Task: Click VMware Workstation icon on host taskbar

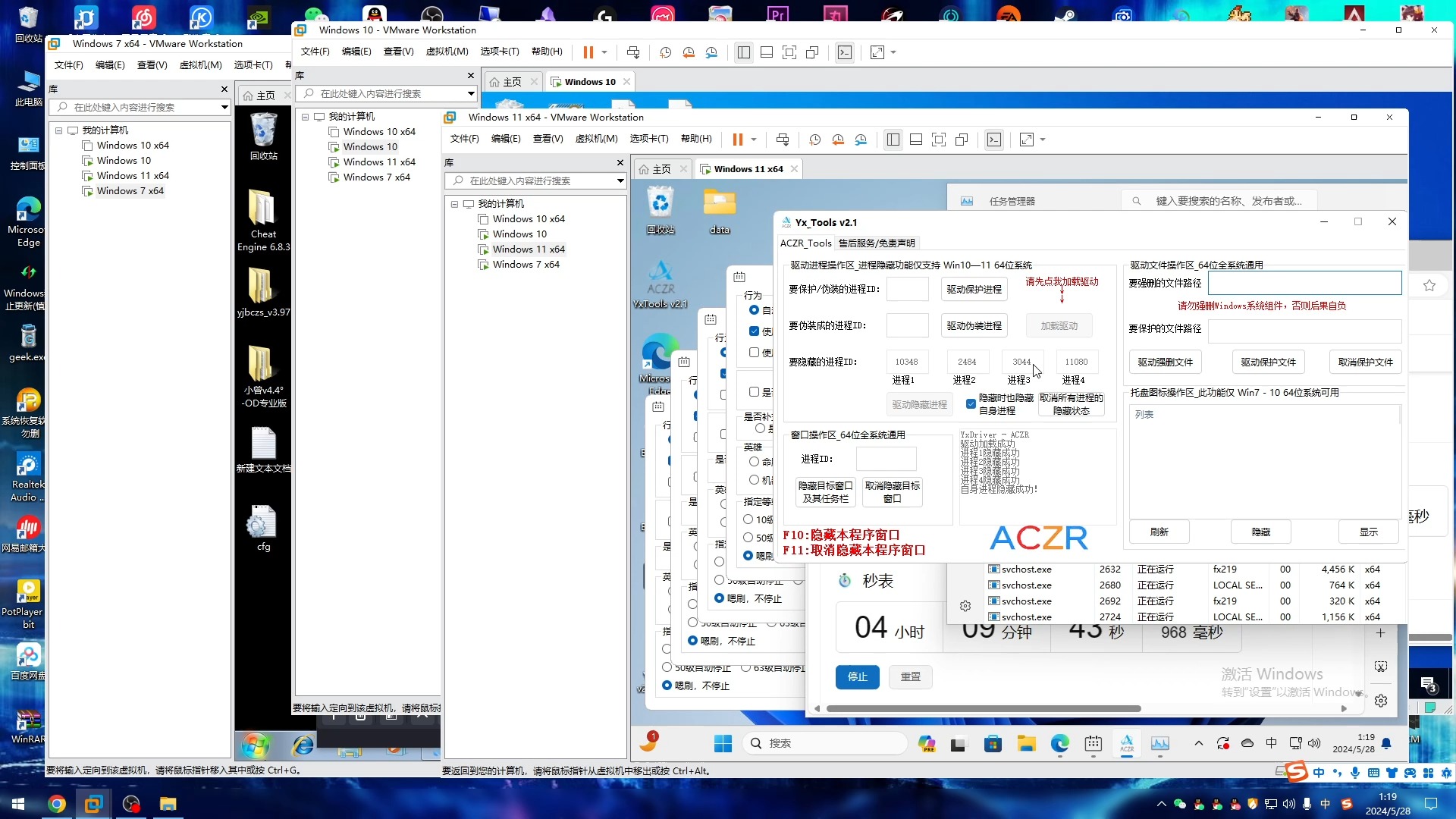Action: (x=93, y=804)
